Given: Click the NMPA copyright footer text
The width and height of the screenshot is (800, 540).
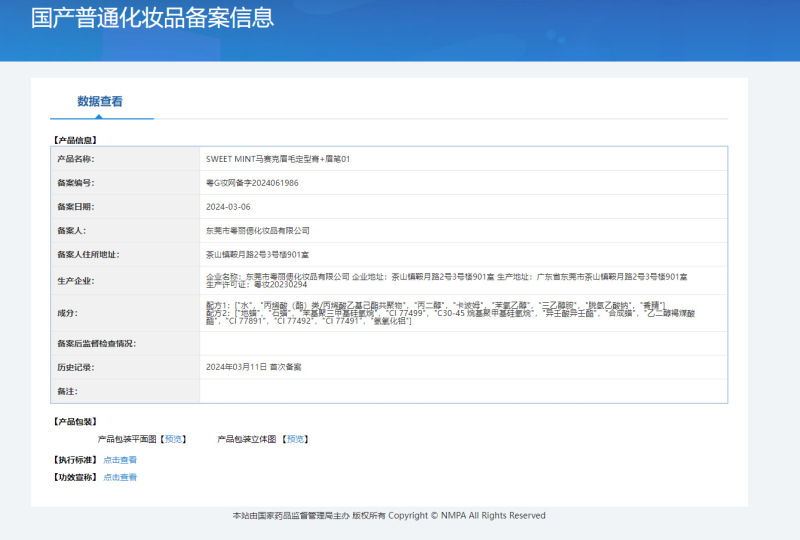Looking at the screenshot, I should tap(389, 516).
